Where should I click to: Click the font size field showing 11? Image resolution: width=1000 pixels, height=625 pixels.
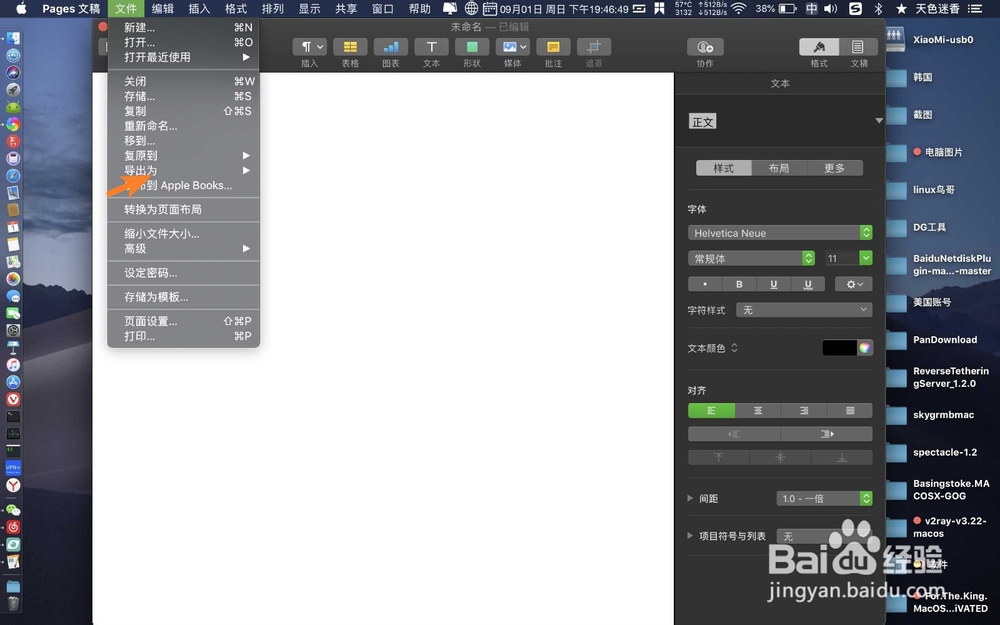point(843,257)
